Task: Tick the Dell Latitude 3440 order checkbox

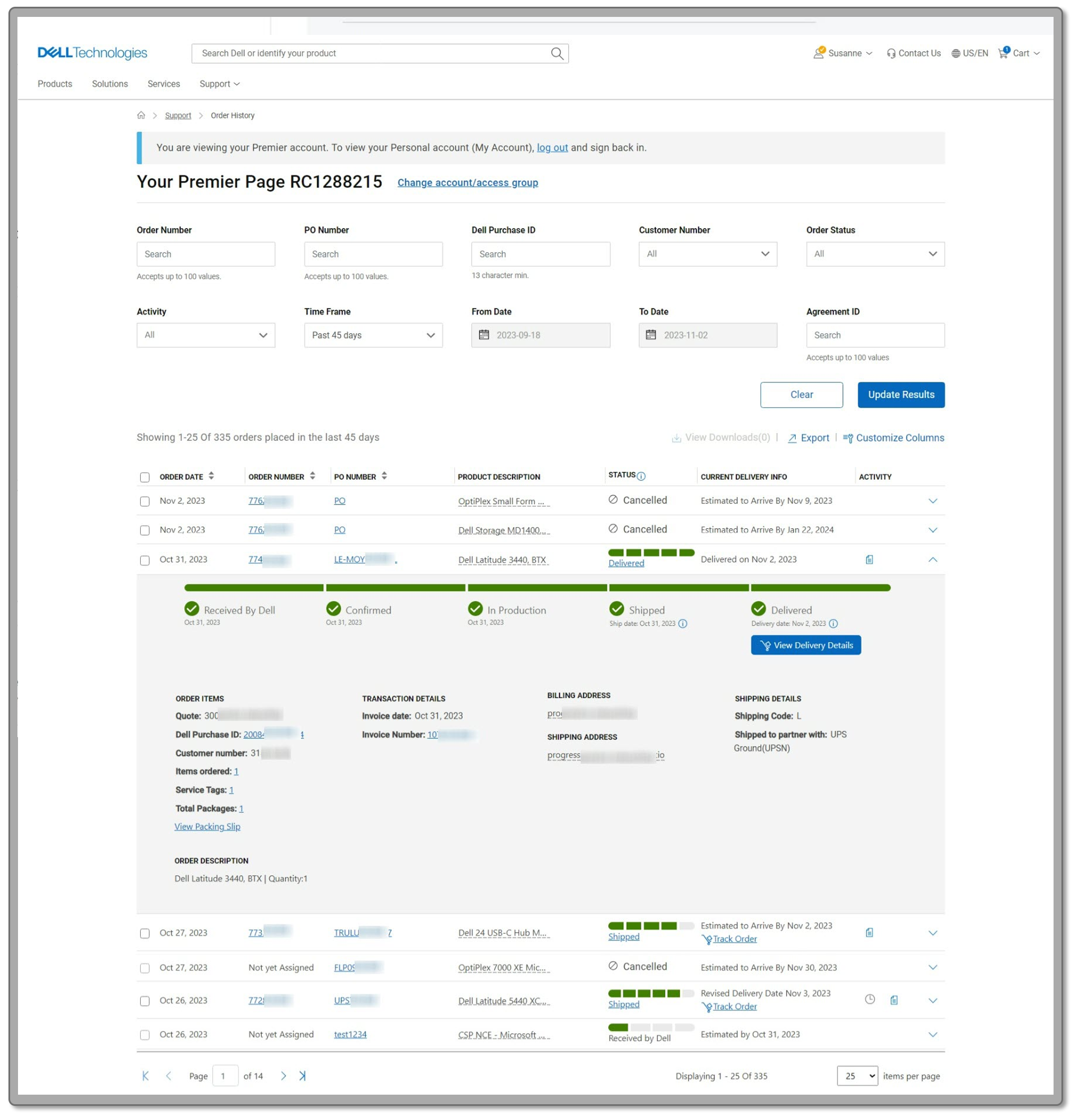Action: (145, 561)
